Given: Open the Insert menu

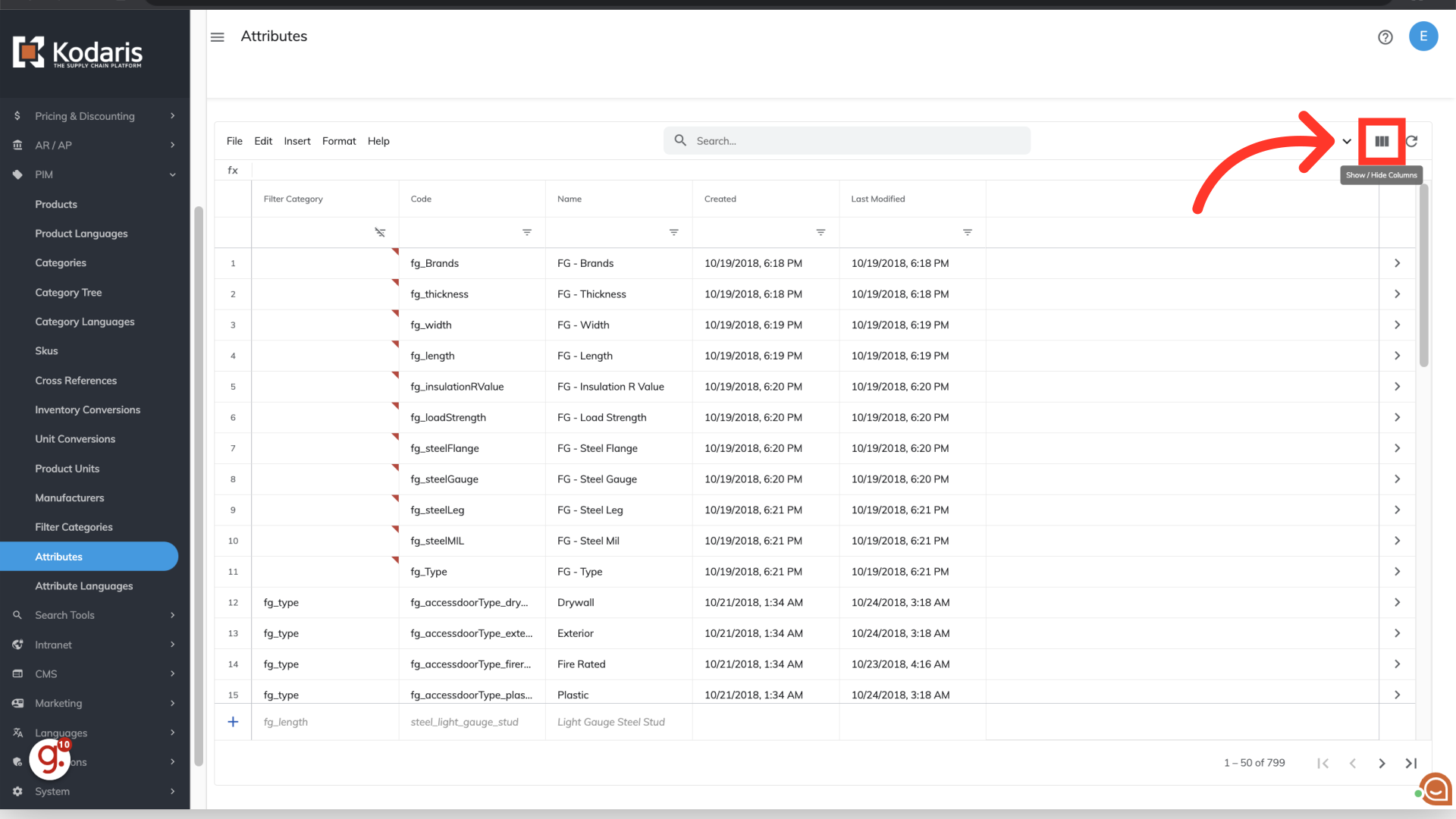Looking at the screenshot, I should click(x=297, y=141).
